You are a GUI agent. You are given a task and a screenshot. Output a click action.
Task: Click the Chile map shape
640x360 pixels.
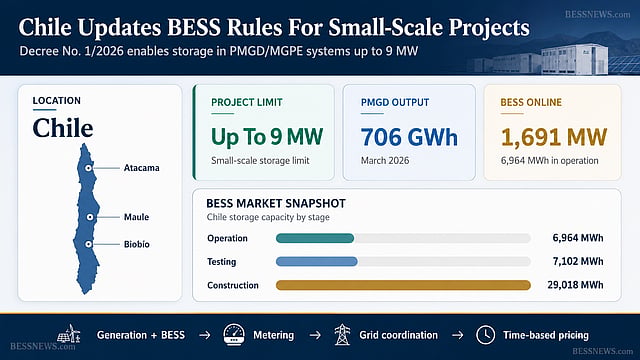(86, 219)
